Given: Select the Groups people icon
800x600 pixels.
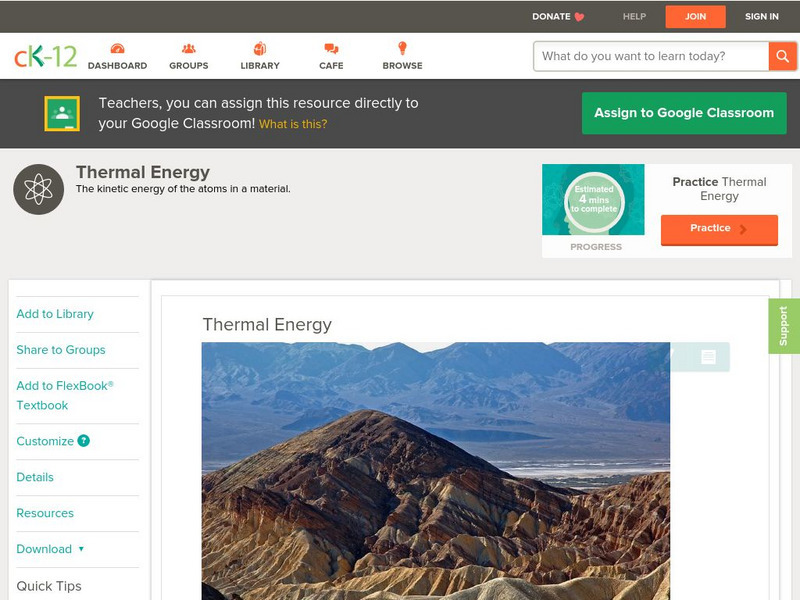Looking at the screenshot, I should click(x=188, y=47).
